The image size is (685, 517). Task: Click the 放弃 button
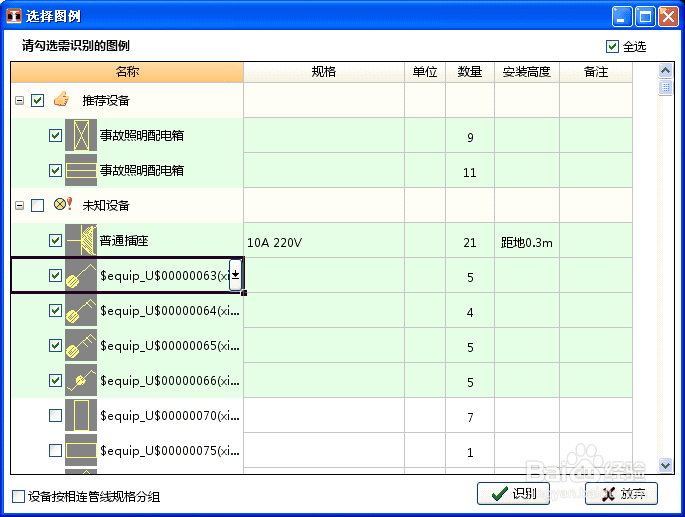(x=621, y=494)
